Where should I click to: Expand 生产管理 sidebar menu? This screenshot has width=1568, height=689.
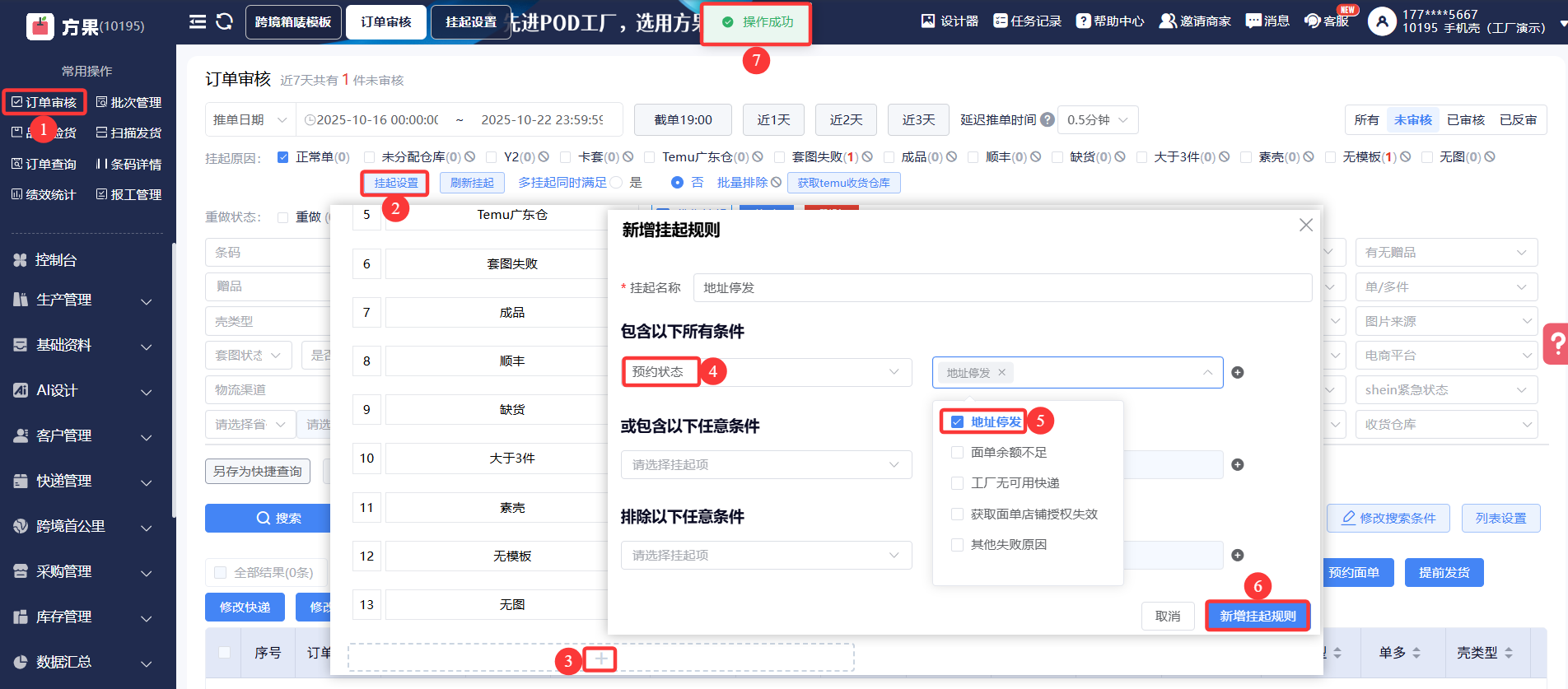[x=82, y=300]
